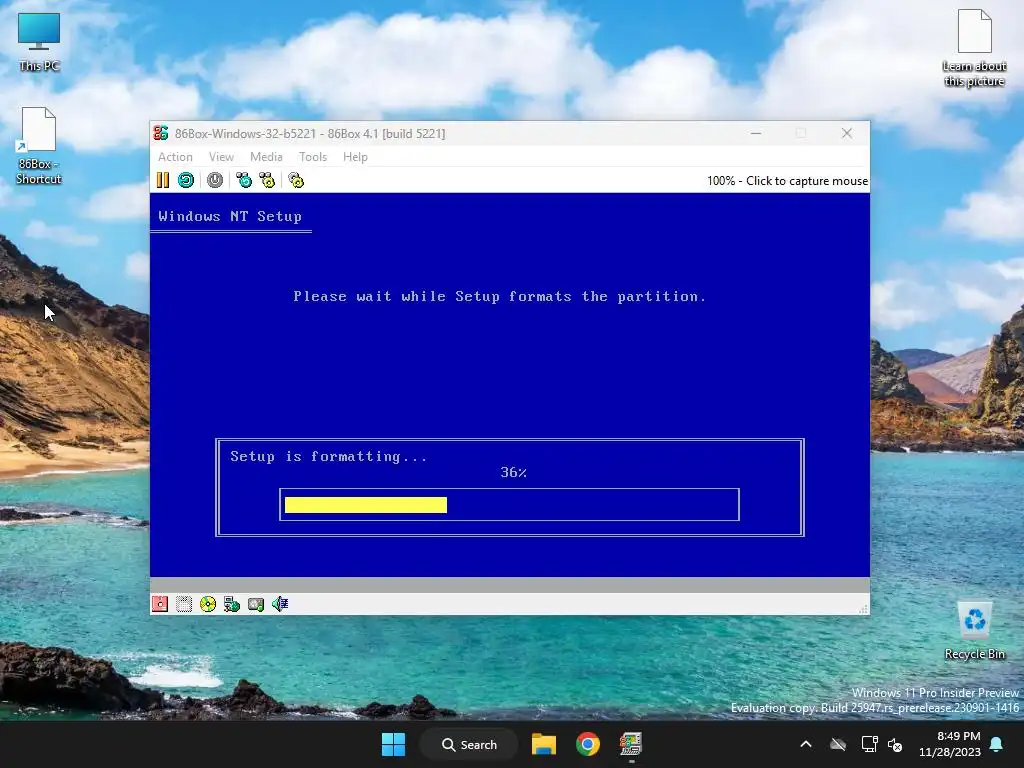Image resolution: width=1024 pixels, height=768 pixels.
Task: Open This PC desktop icon
Action: (x=39, y=42)
